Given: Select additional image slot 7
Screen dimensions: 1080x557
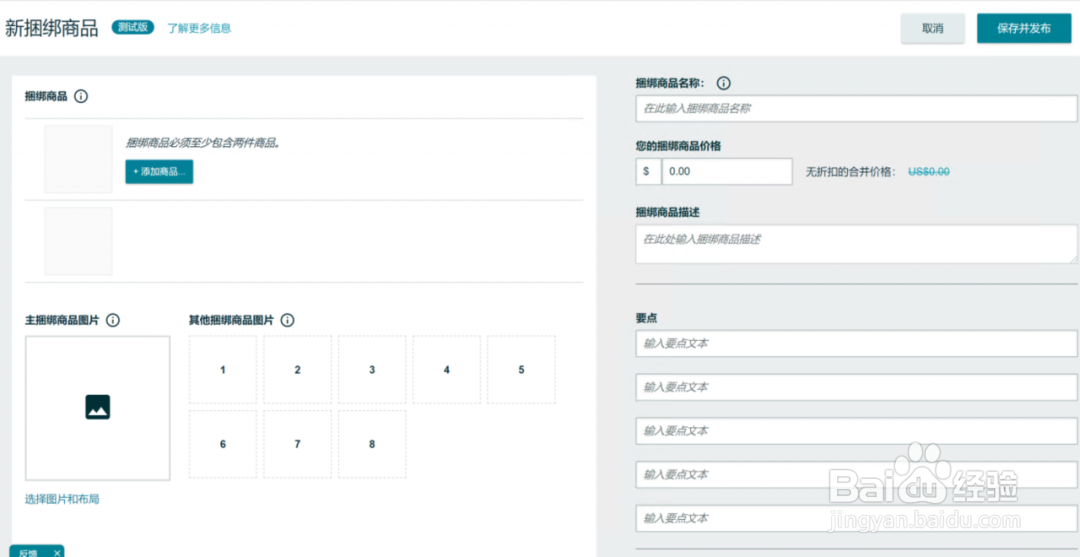Looking at the screenshot, I should [298, 444].
